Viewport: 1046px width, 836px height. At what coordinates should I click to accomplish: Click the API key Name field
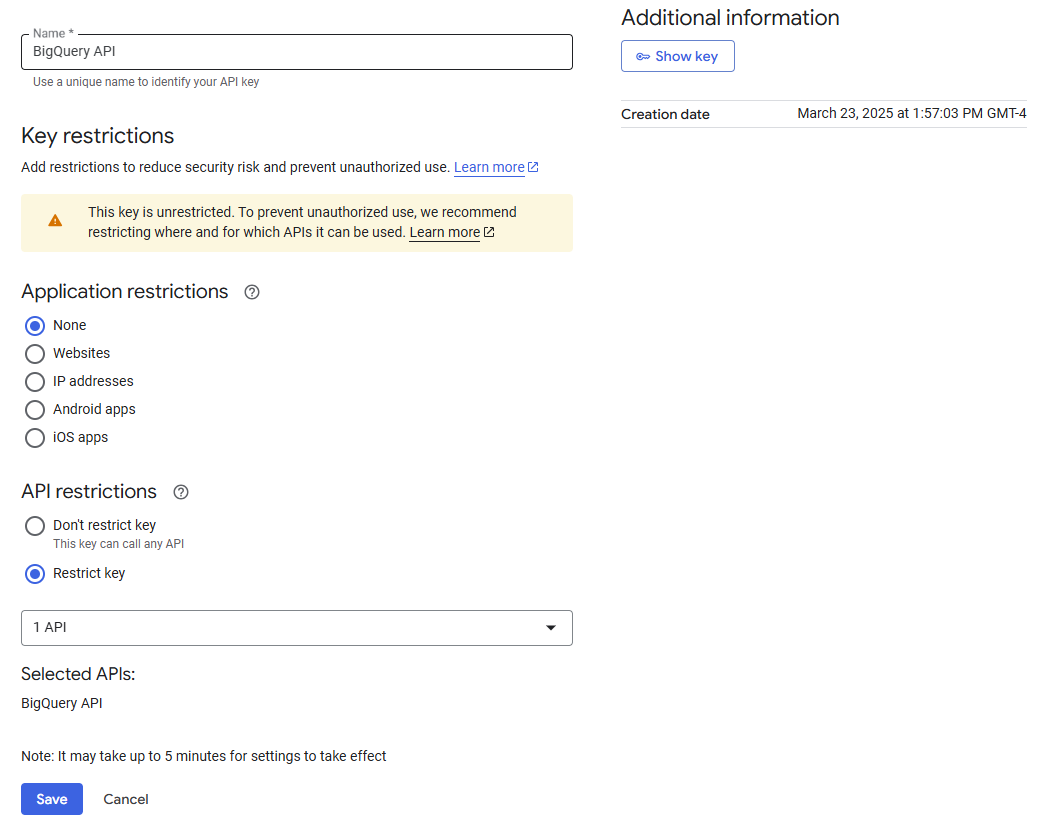click(x=296, y=52)
